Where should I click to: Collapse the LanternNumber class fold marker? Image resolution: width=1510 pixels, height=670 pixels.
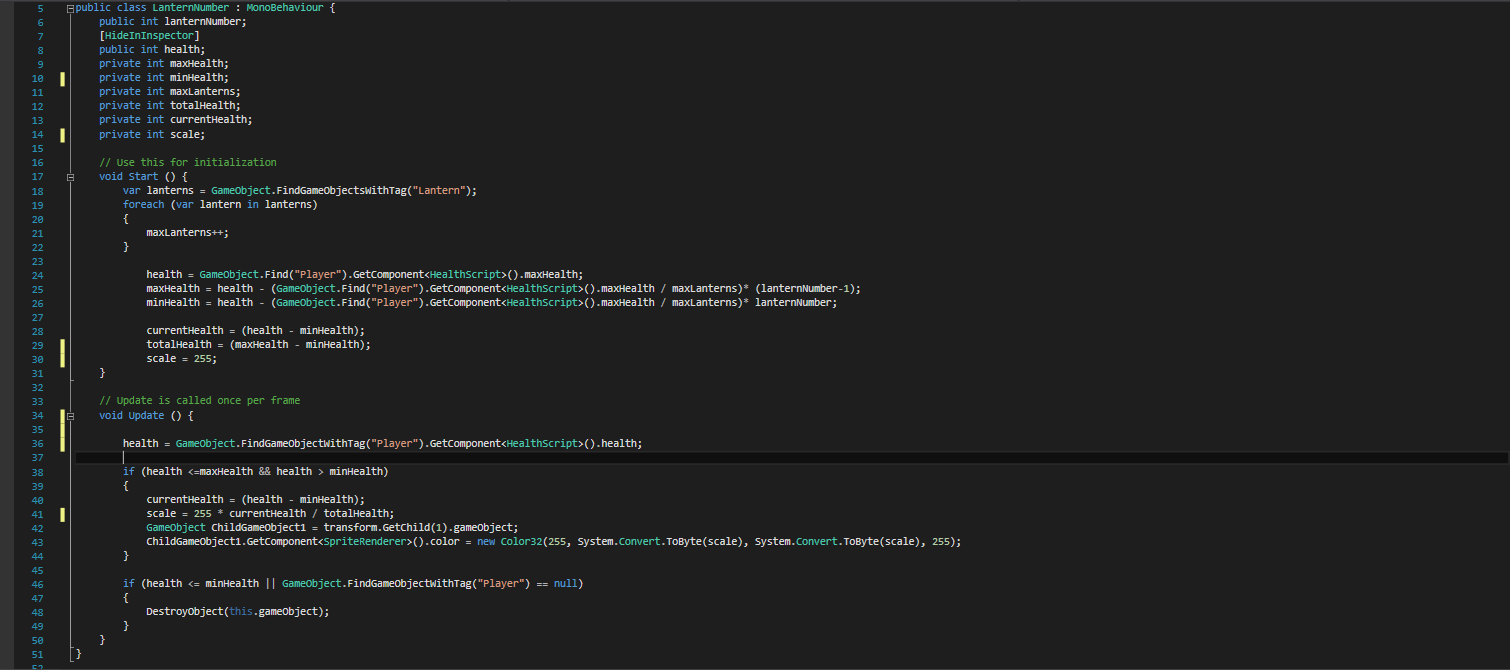69,6
